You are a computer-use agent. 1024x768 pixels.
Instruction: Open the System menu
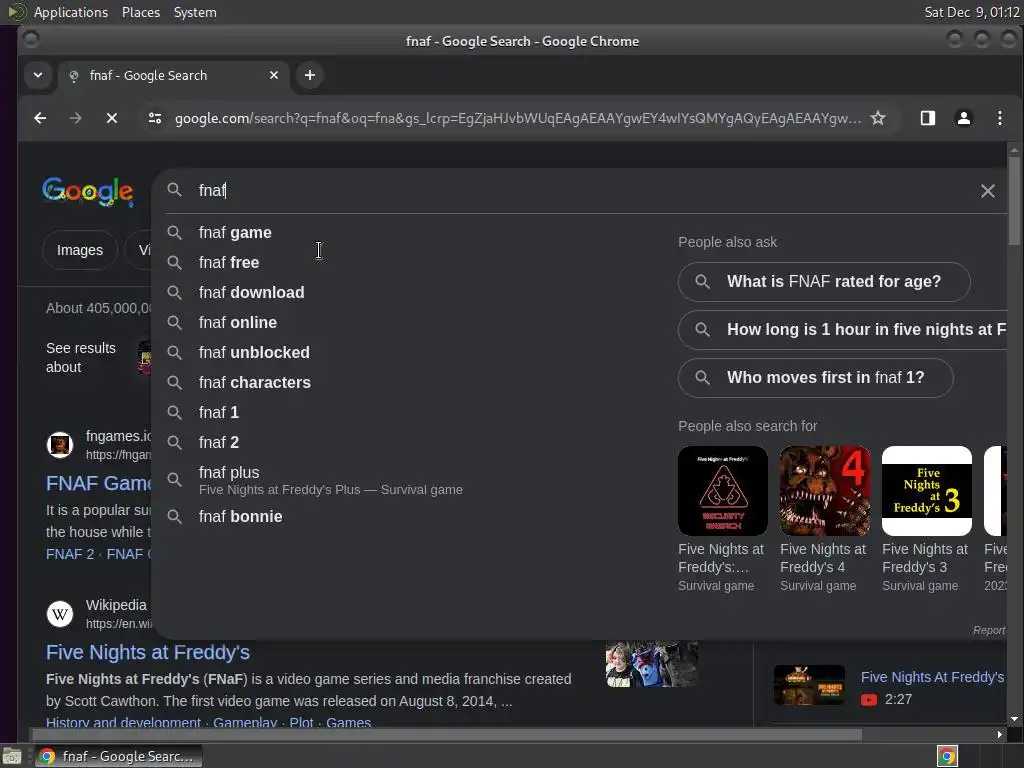(x=195, y=12)
